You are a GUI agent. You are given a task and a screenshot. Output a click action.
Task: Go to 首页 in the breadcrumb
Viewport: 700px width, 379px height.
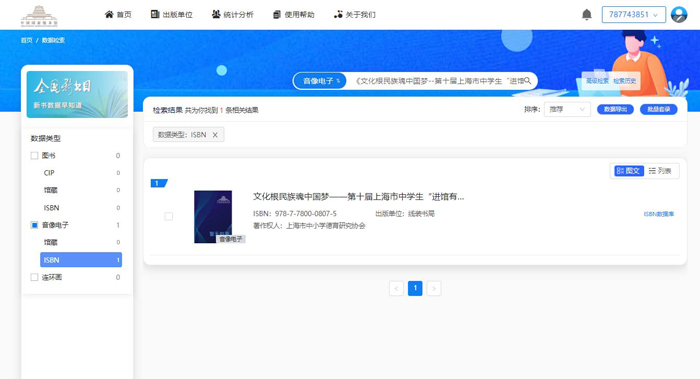[26, 40]
